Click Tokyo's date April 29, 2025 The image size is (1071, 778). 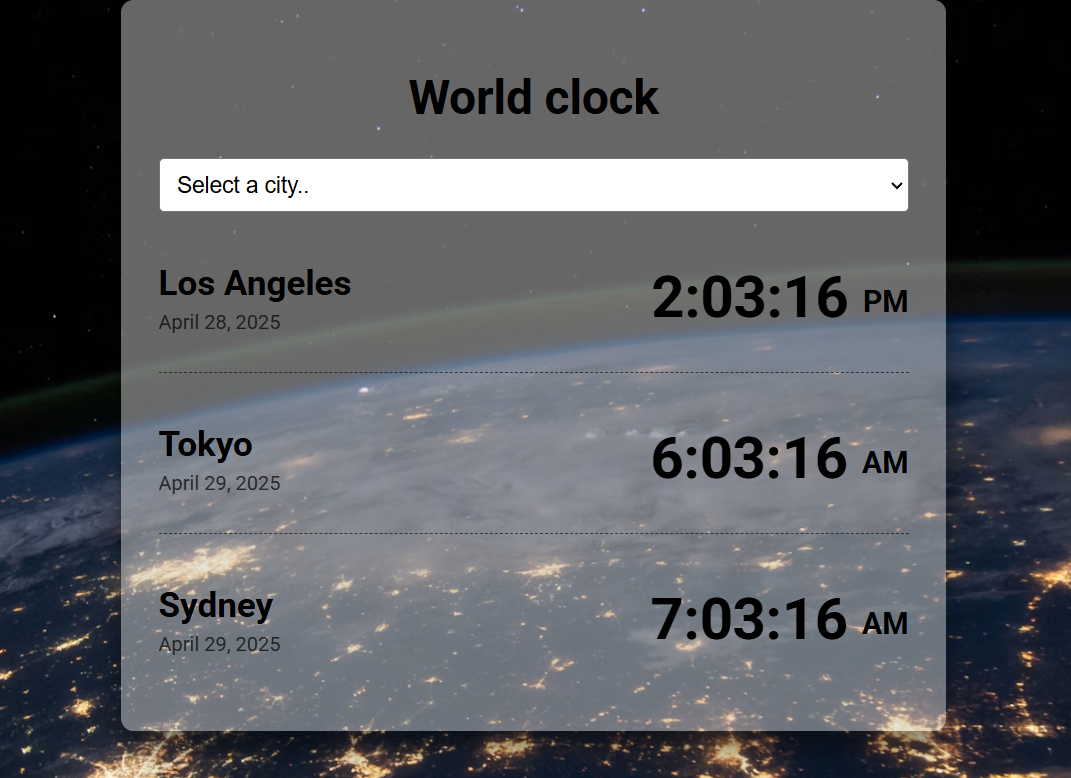click(x=219, y=483)
